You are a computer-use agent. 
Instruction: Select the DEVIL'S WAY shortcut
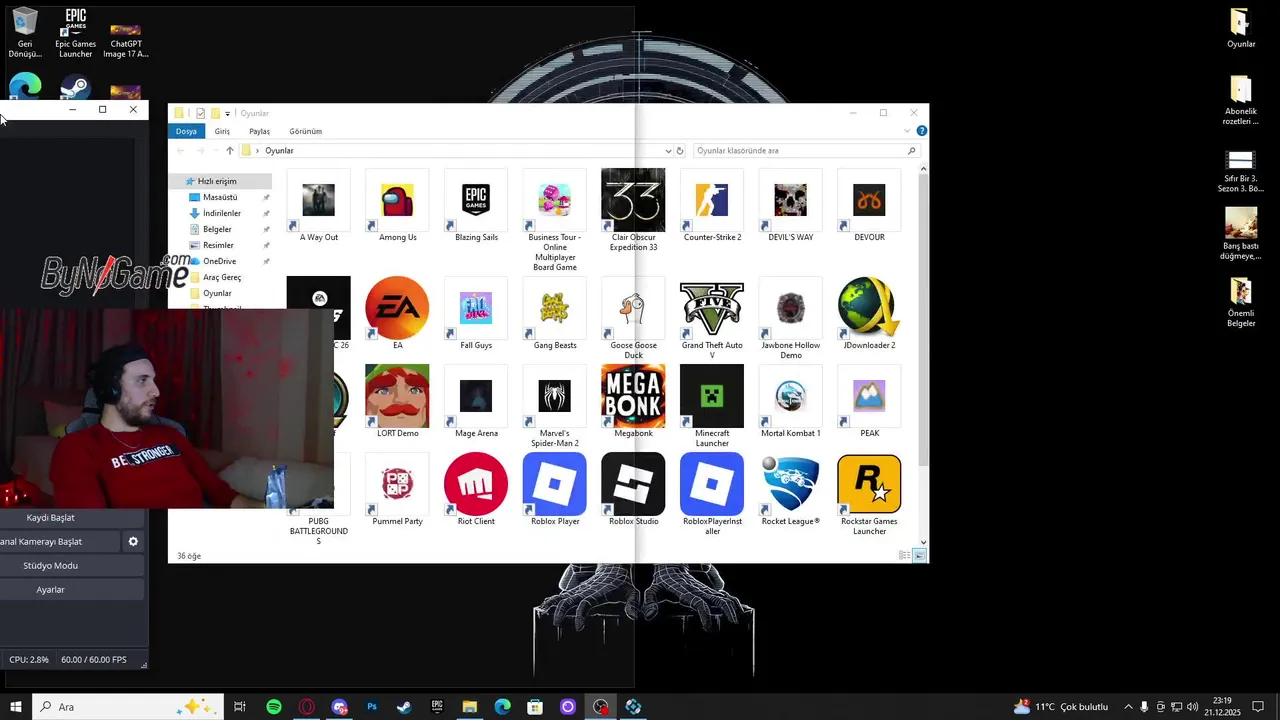point(790,207)
